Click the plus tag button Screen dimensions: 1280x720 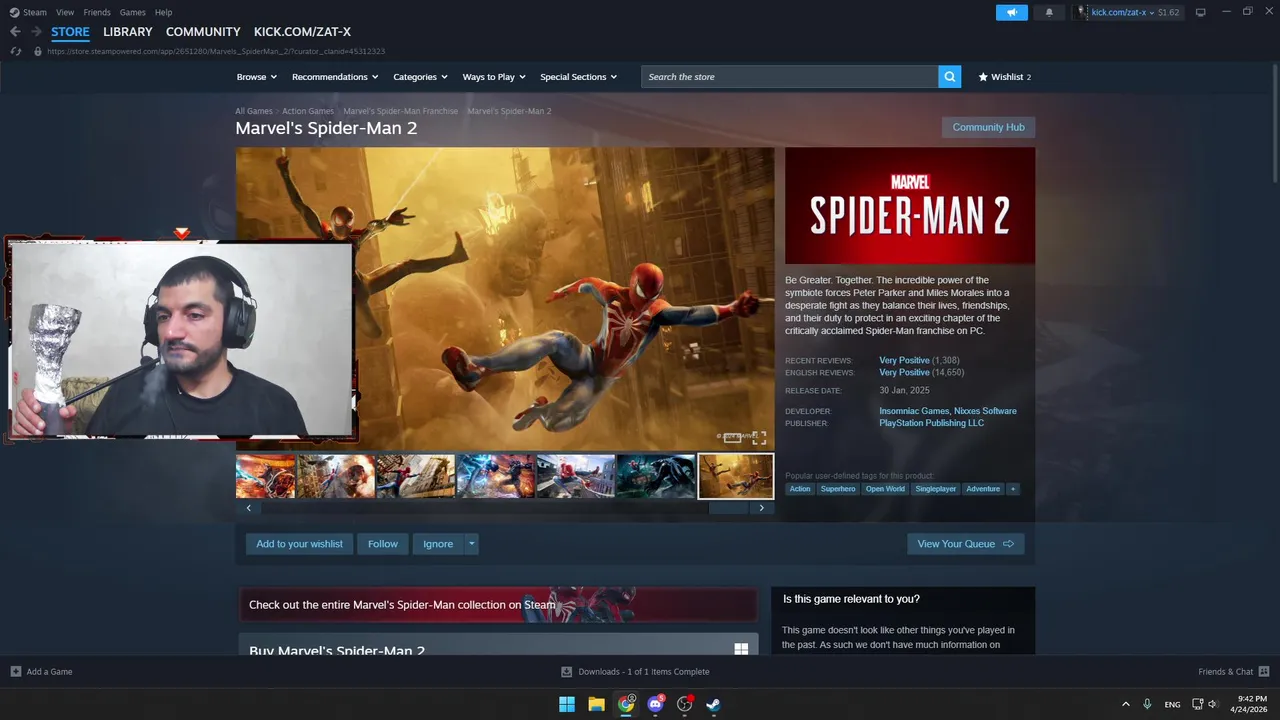[1013, 489]
